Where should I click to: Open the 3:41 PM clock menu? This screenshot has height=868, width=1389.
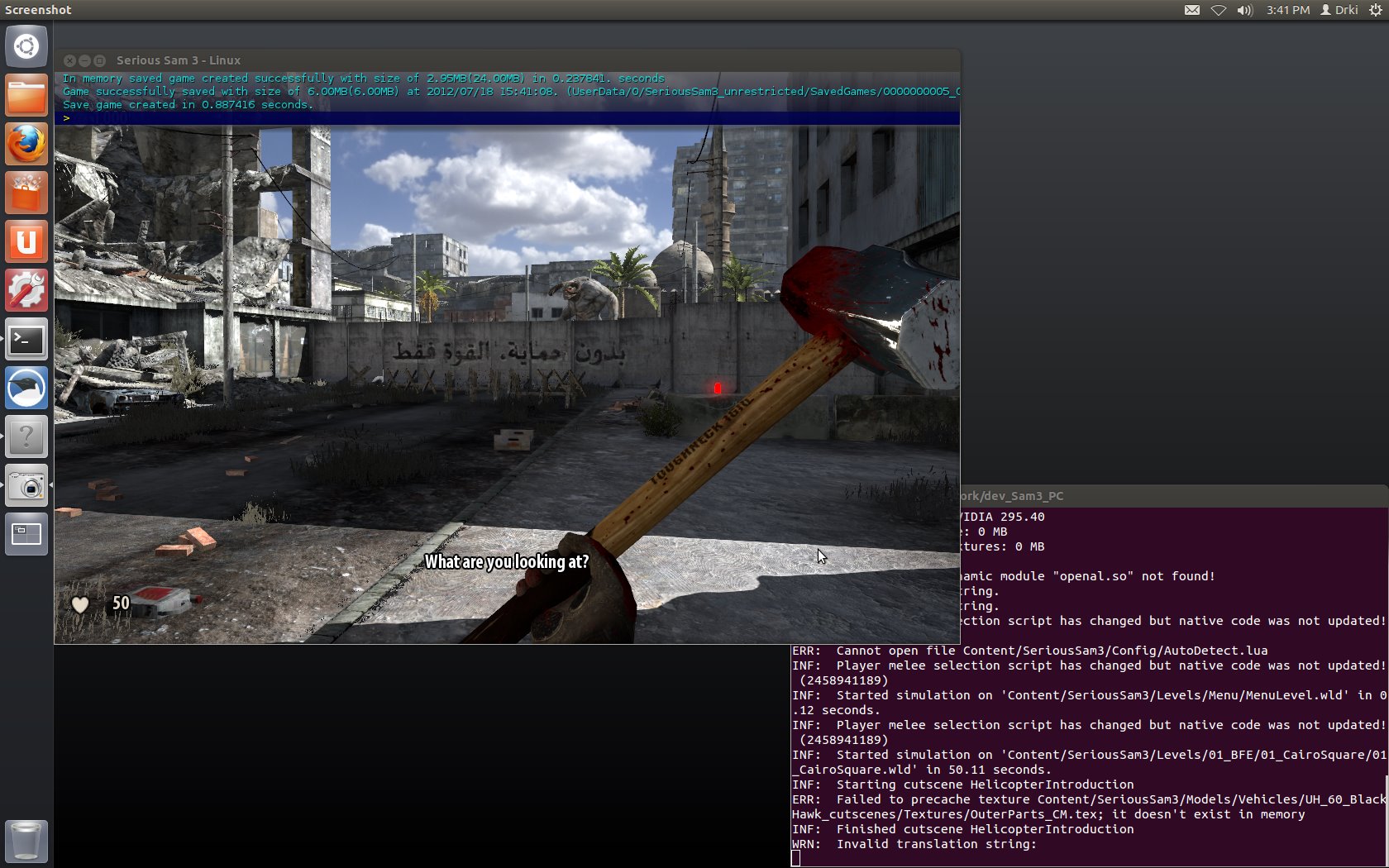point(1287,10)
